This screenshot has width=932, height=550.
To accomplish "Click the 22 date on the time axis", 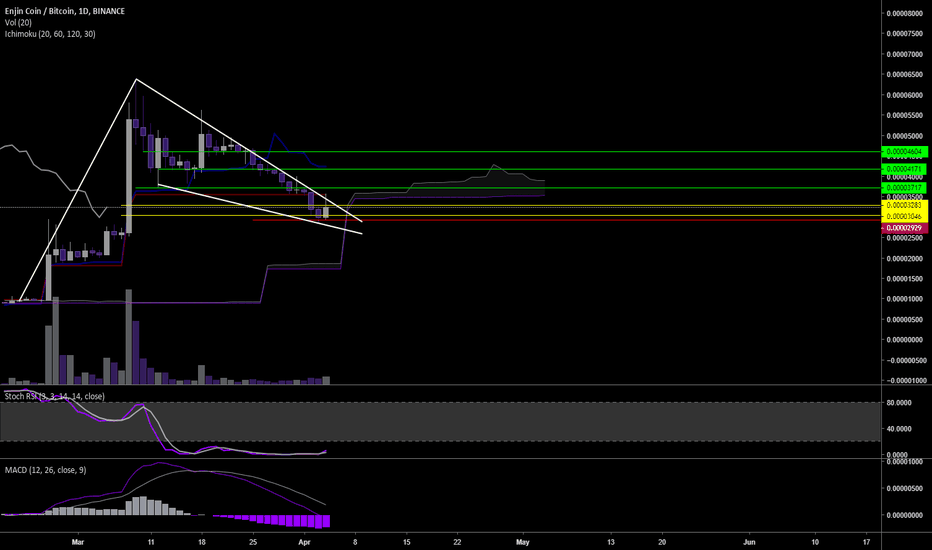I will point(458,542).
